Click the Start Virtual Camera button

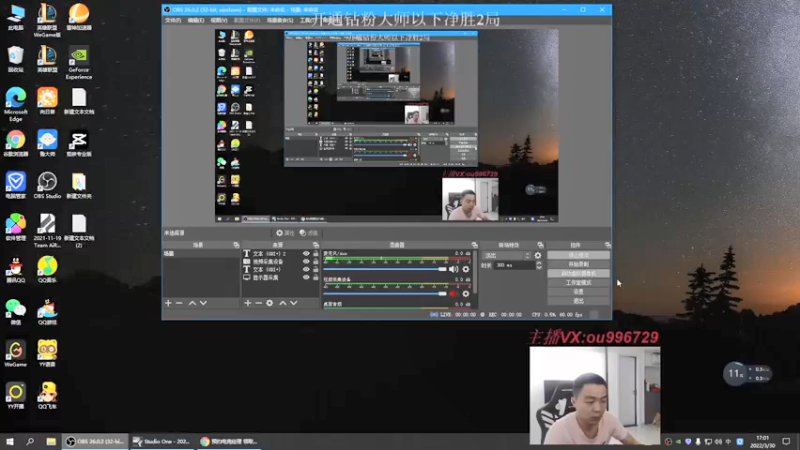(578, 273)
